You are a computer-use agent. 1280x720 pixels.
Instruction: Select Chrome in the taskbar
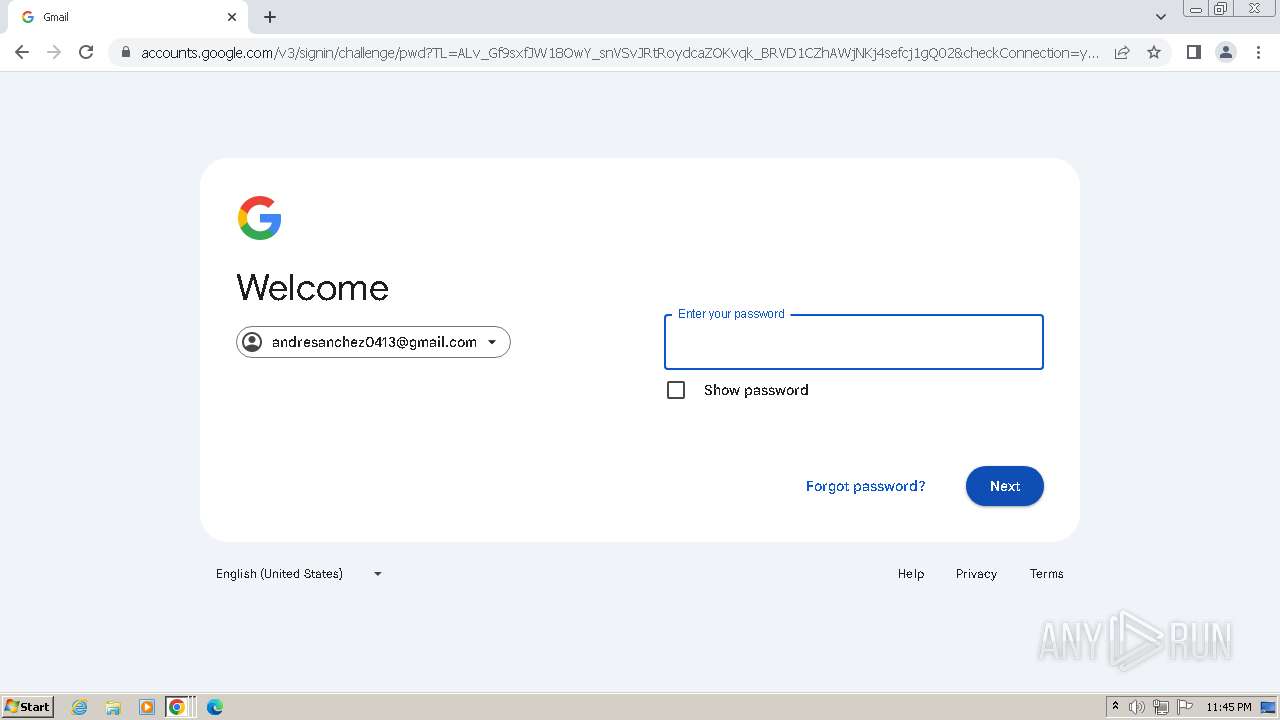coord(177,707)
